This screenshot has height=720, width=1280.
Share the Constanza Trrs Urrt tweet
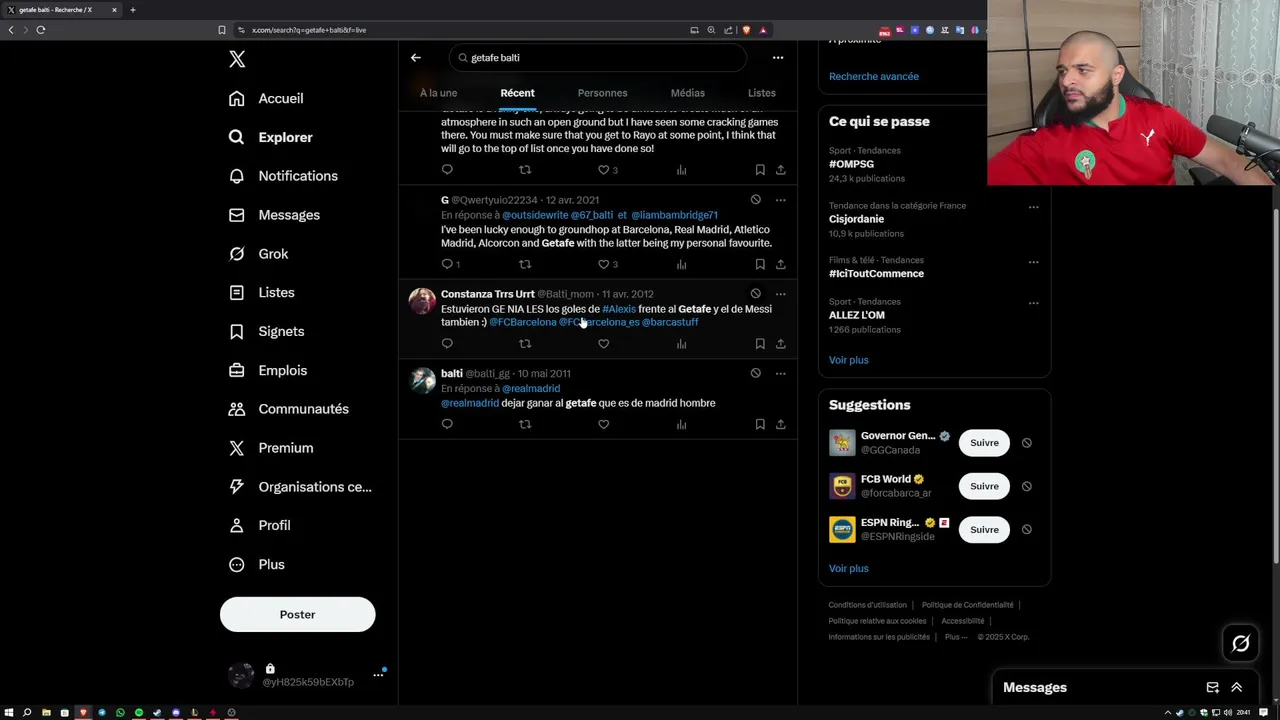[780, 344]
